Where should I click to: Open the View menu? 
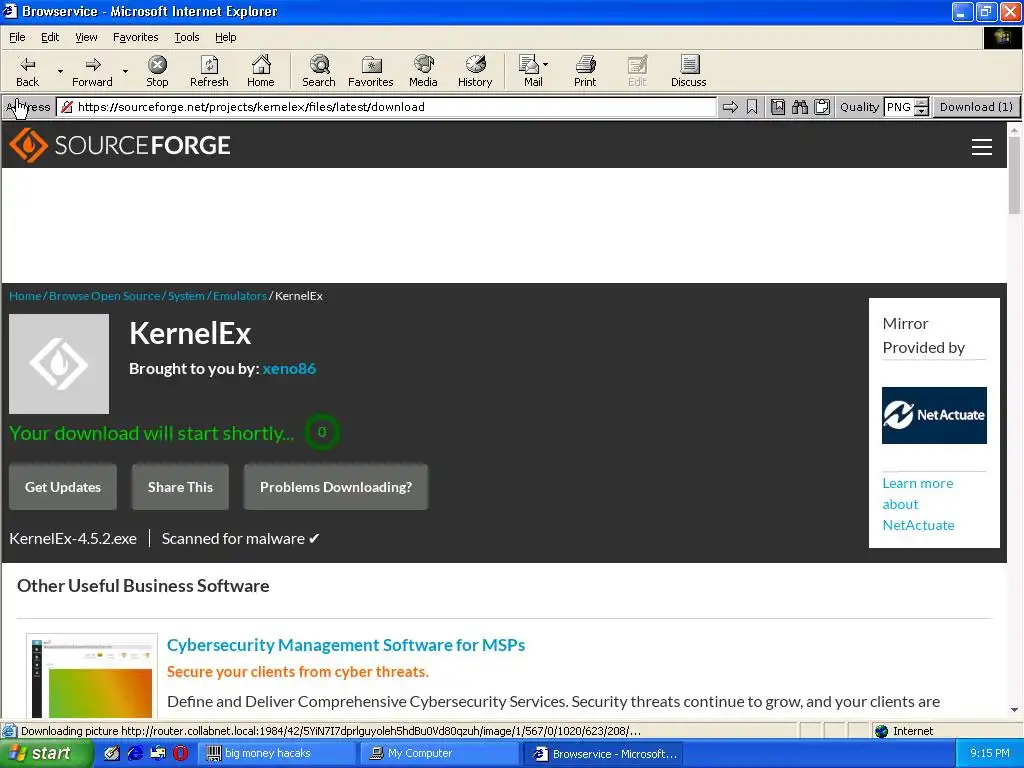86,37
